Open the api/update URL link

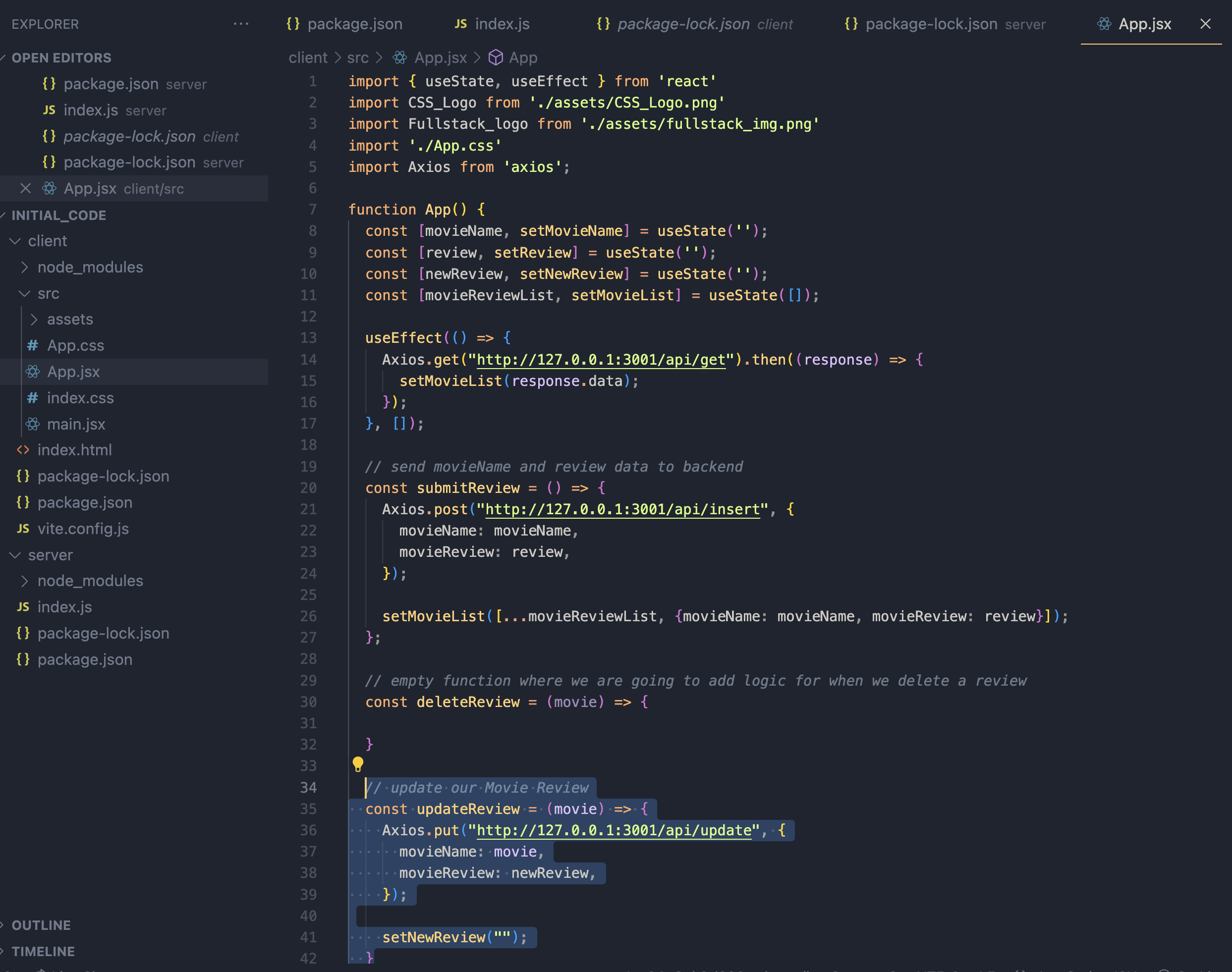coord(614,830)
